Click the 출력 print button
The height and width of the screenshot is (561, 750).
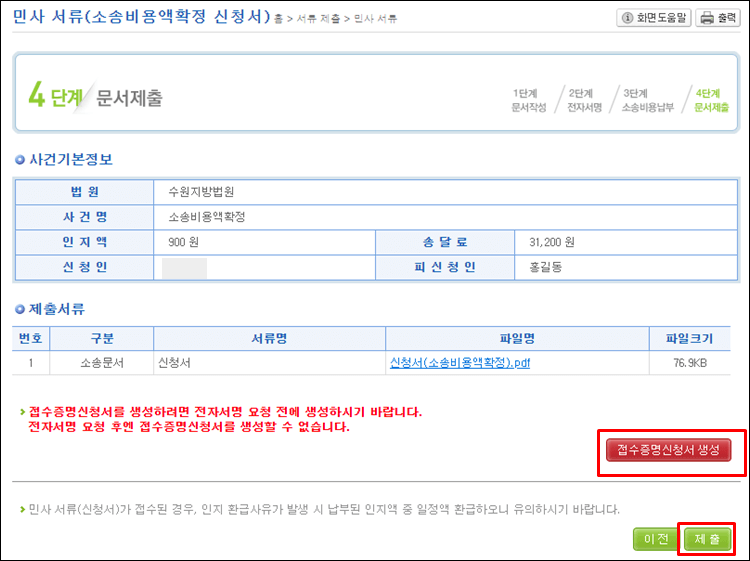(718, 18)
